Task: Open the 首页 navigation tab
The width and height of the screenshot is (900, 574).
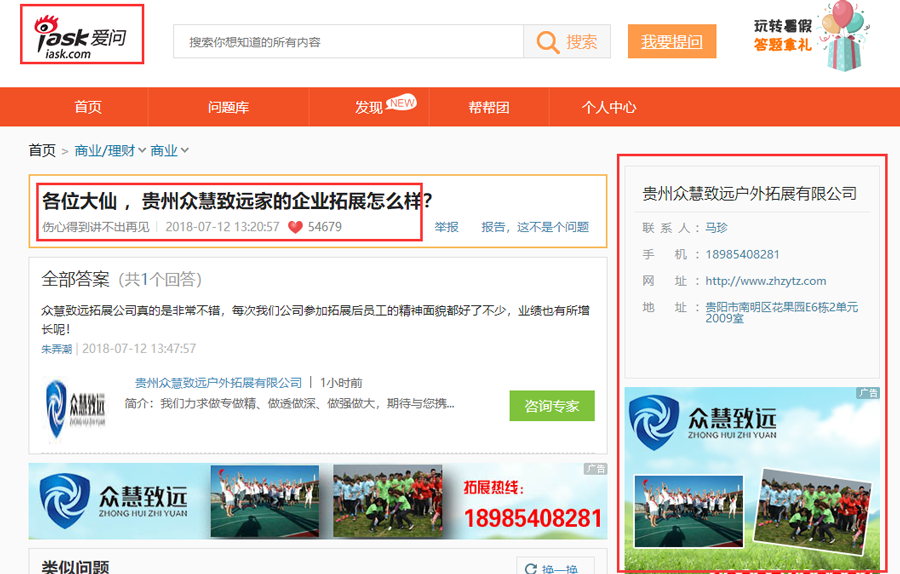Action: point(88,107)
